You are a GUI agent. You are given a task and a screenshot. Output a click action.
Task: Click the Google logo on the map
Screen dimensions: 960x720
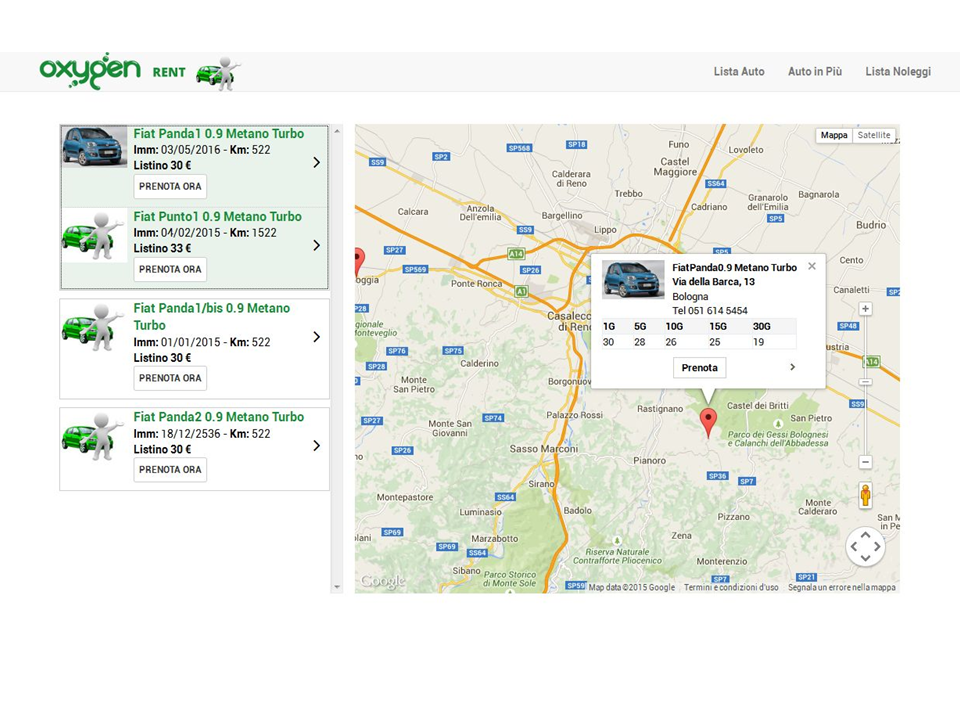383,581
